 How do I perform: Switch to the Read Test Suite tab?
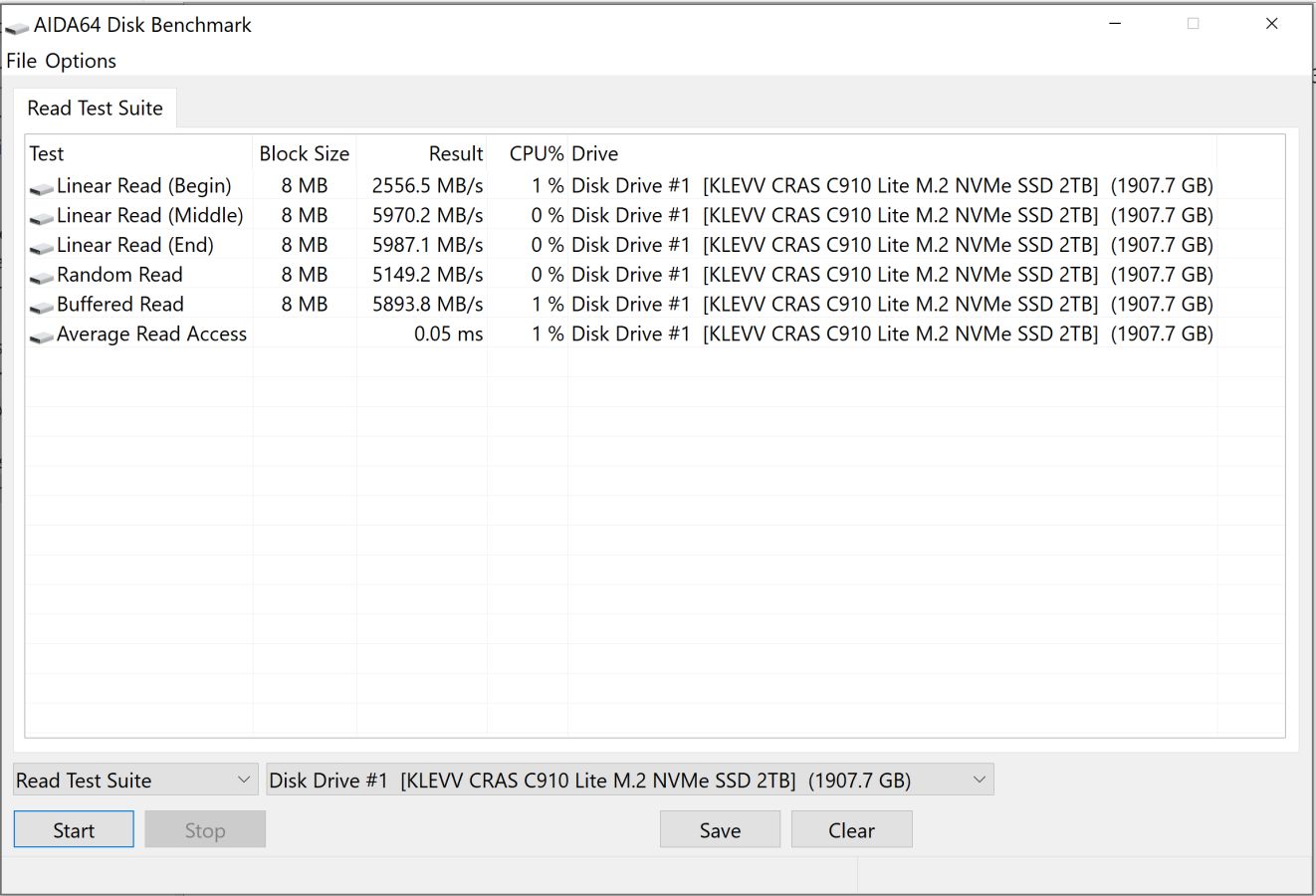(x=95, y=109)
